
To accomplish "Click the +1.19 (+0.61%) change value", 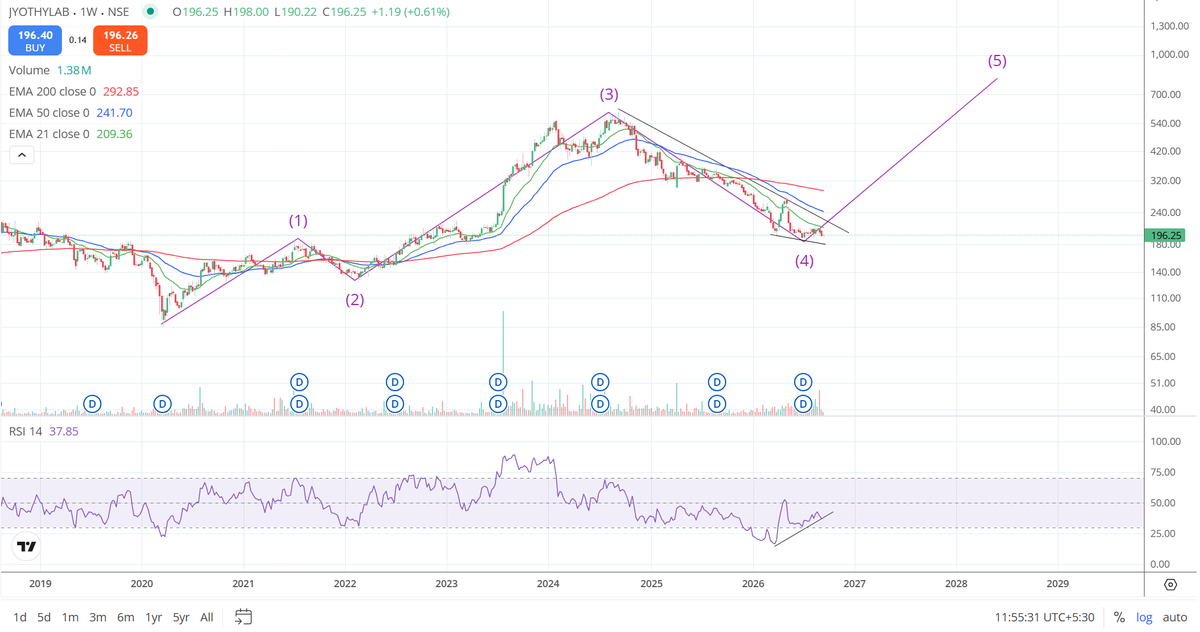I will [x=411, y=12].
